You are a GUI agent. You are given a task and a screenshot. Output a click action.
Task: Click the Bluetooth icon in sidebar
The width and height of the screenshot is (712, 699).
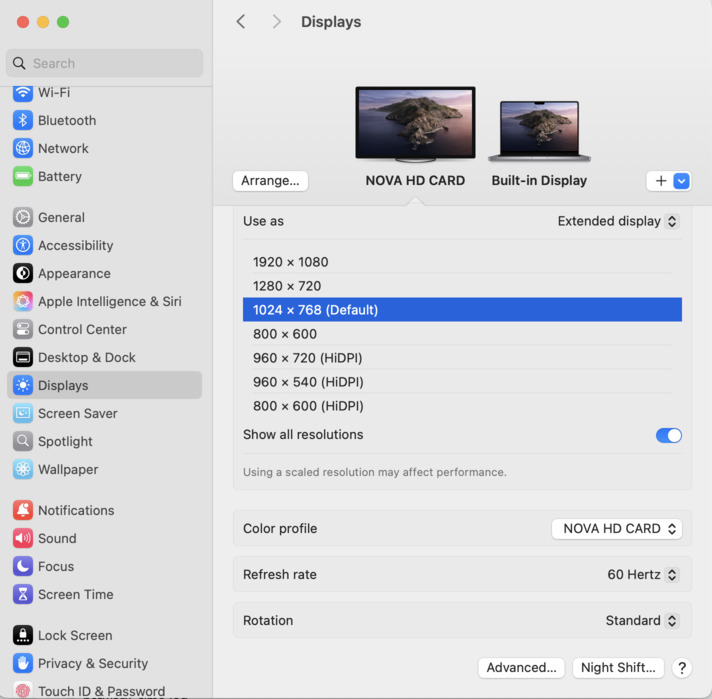click(x=23, y=120)
